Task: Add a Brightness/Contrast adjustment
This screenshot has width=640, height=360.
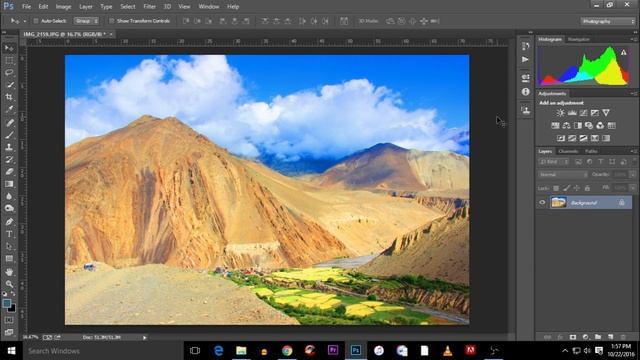Action: click(x=560, y=113)
